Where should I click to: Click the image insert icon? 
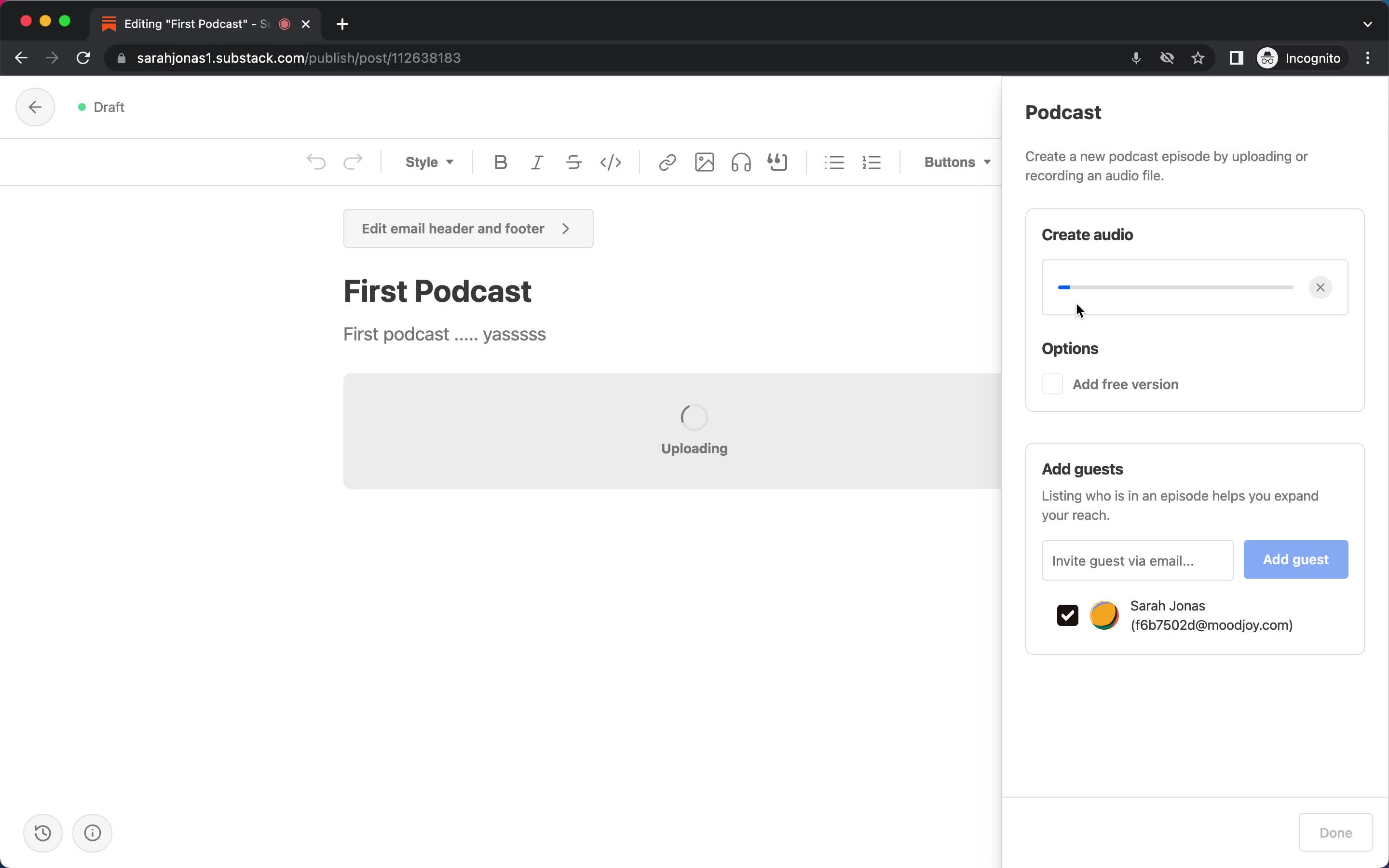tap(703, 162)
